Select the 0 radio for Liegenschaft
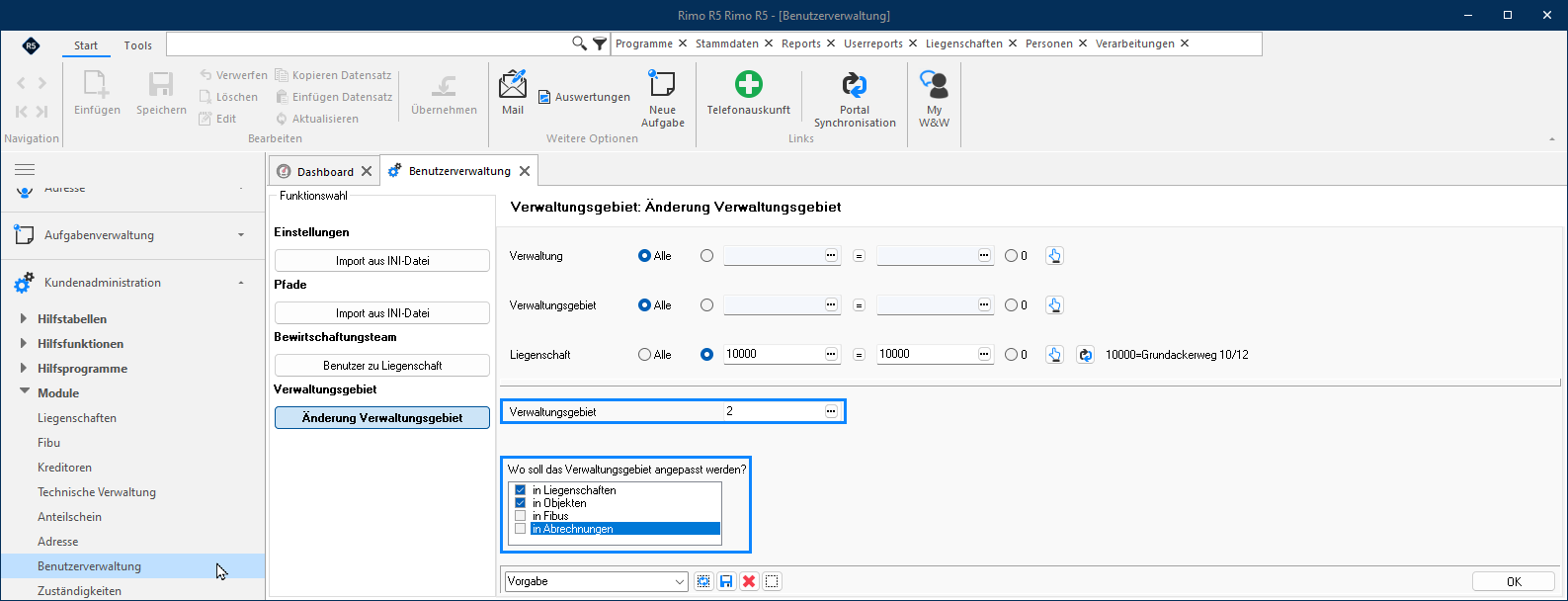The height and width of the screenshot is (601, 1568). click(1011, 355)
